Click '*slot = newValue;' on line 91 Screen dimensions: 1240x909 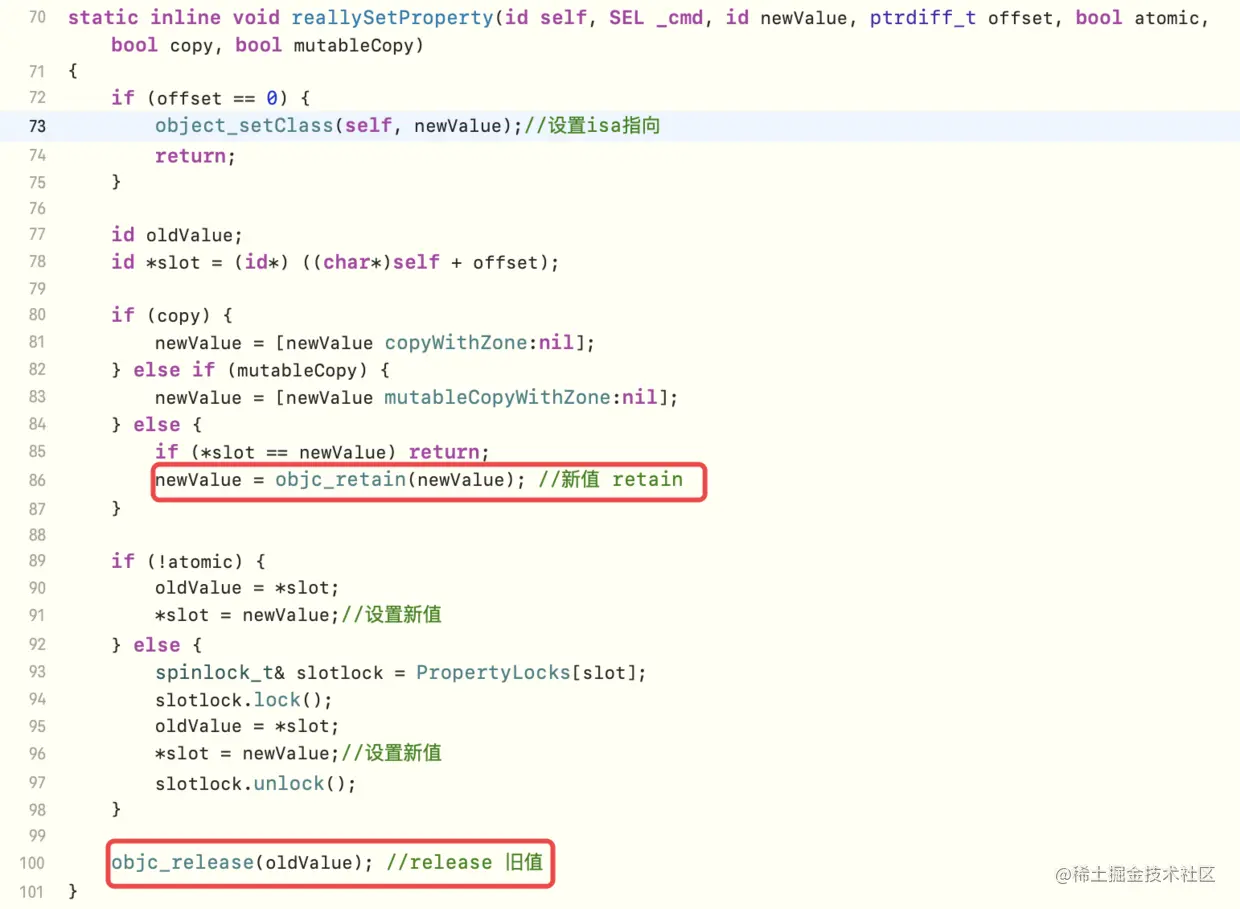(247, 615)
